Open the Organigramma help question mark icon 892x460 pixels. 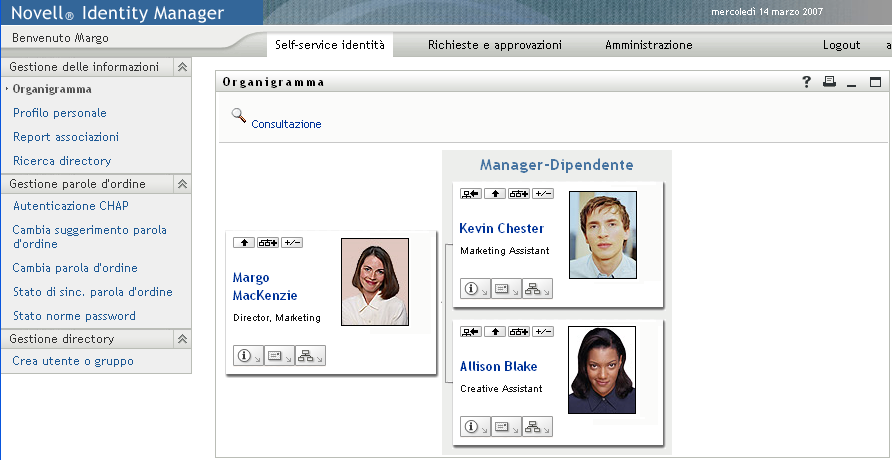806,82
